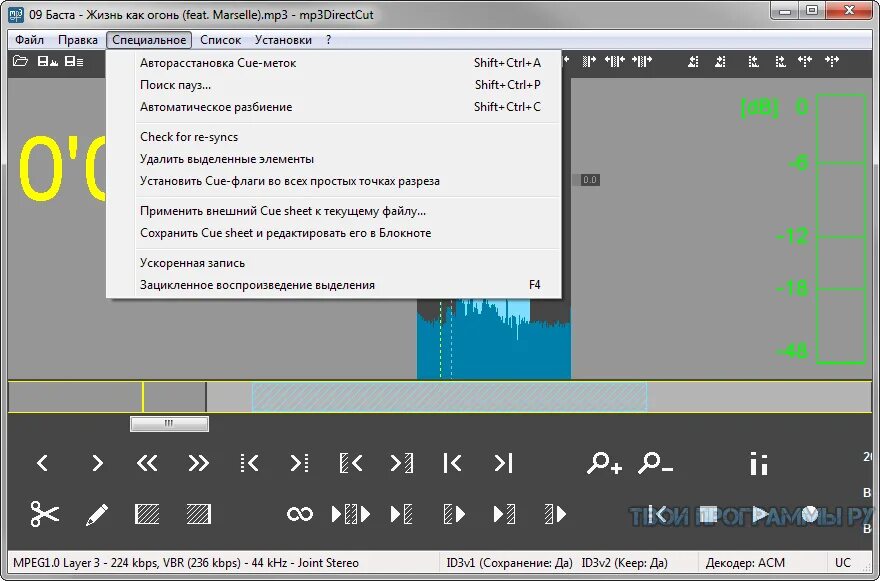Screen dimensions: 880x581
Task: Click the Play transport button
Action: [760, 514]
